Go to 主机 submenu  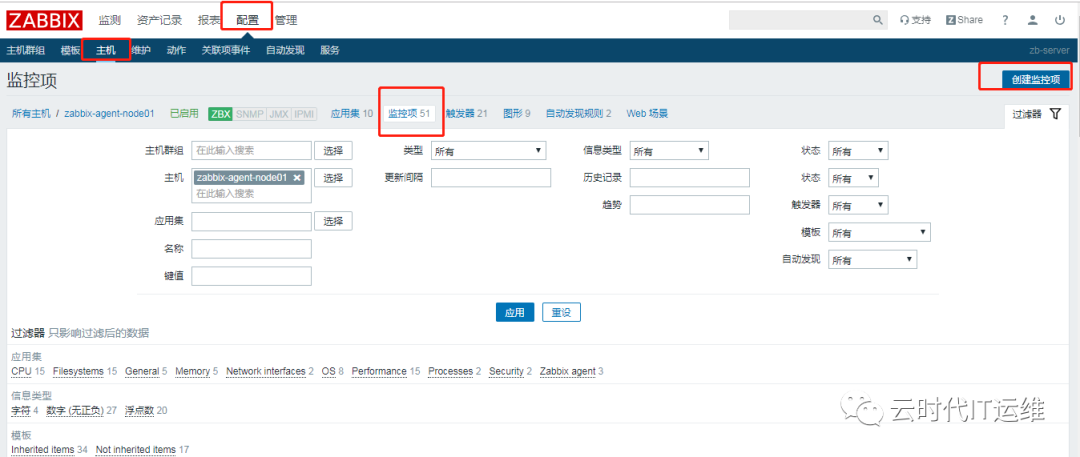[x=105, y=50]
